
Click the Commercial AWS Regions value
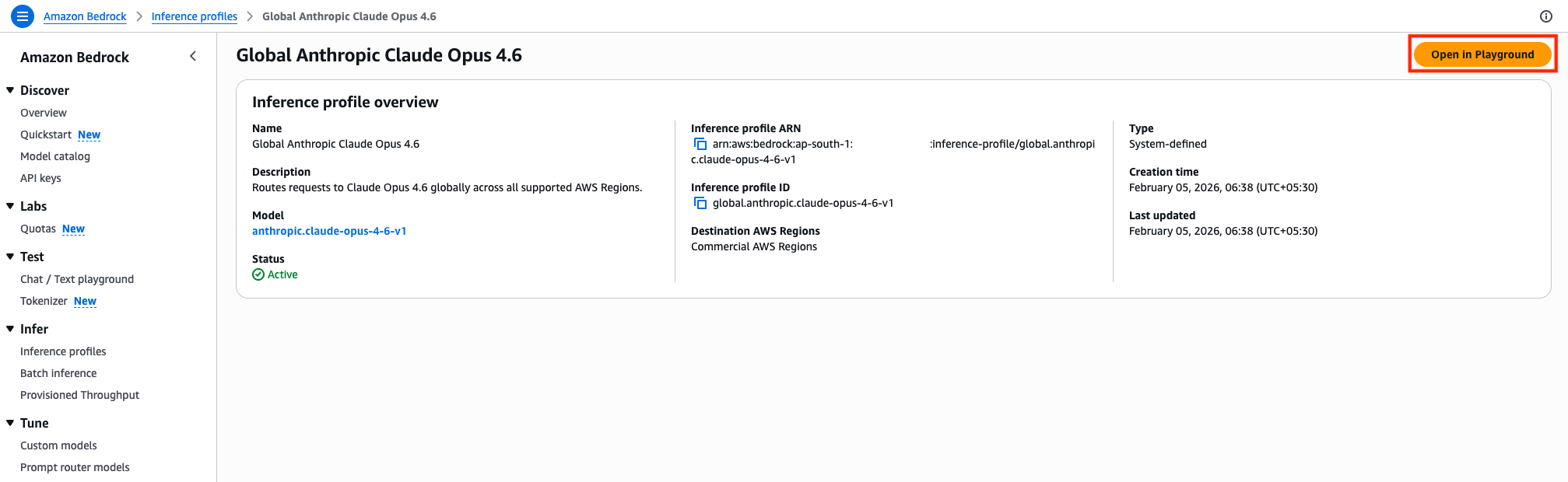[754, 246]
